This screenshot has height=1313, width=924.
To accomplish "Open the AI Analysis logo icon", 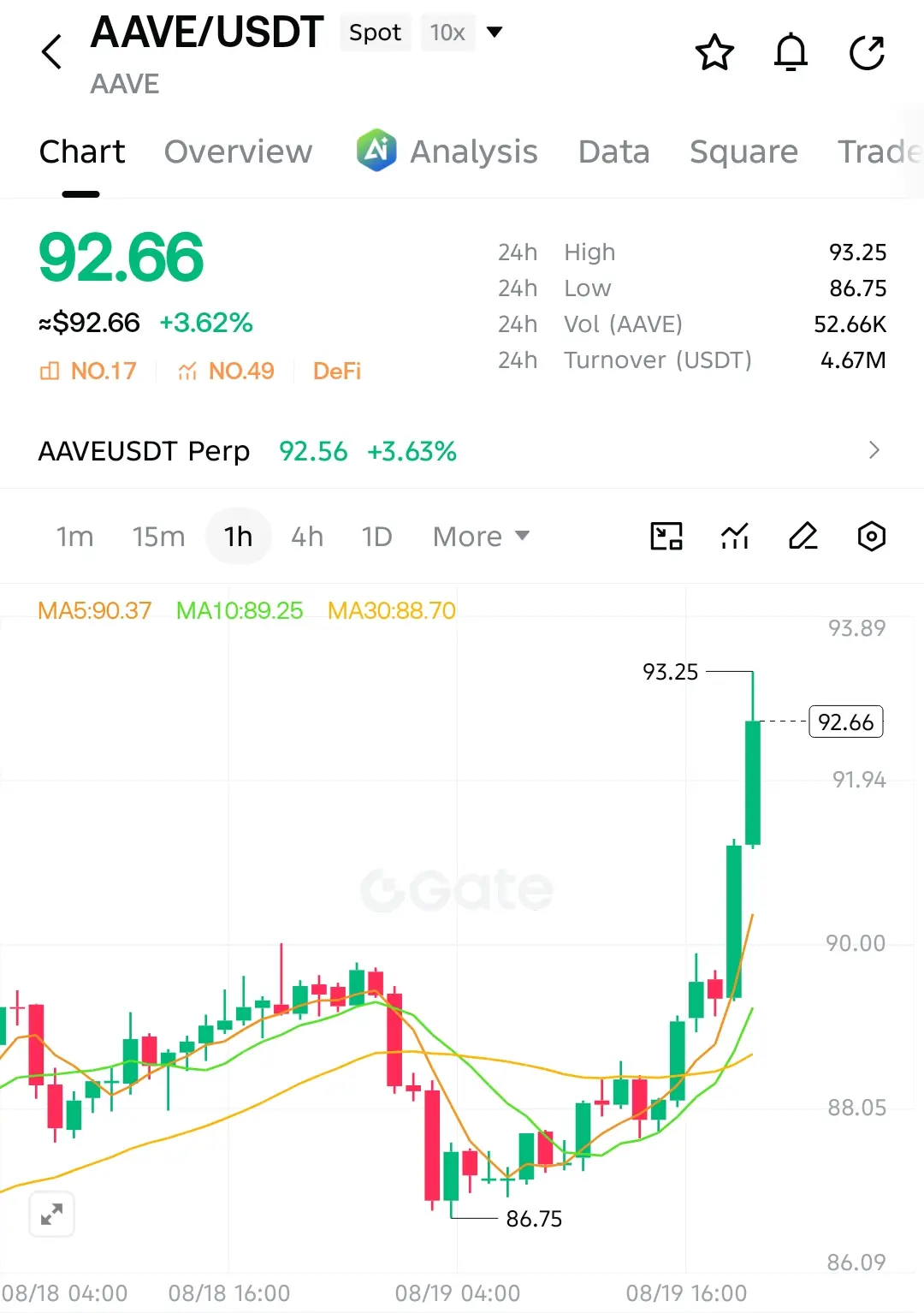I will tap(376, 151).
